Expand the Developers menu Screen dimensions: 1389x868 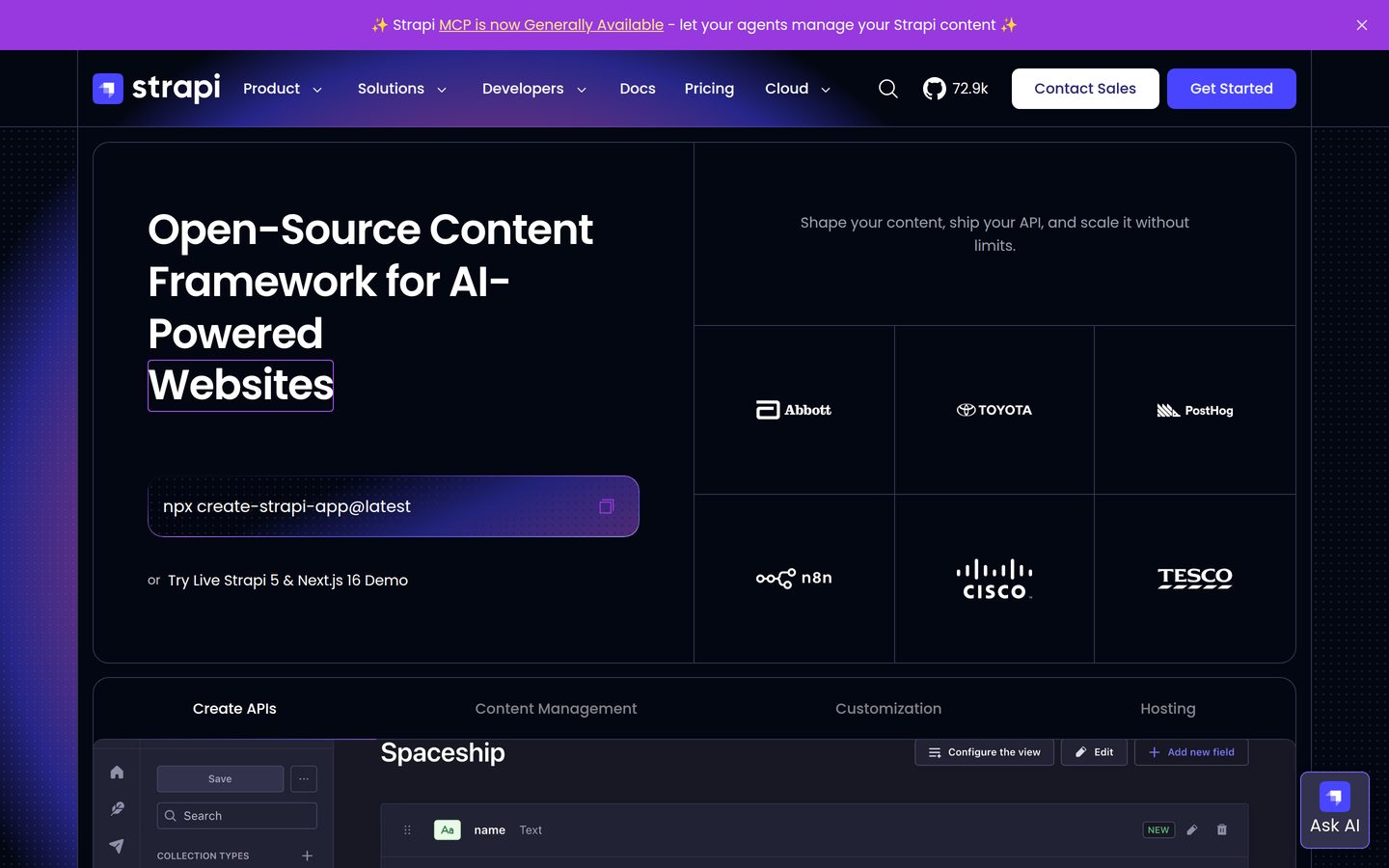(x=534, y=89)
